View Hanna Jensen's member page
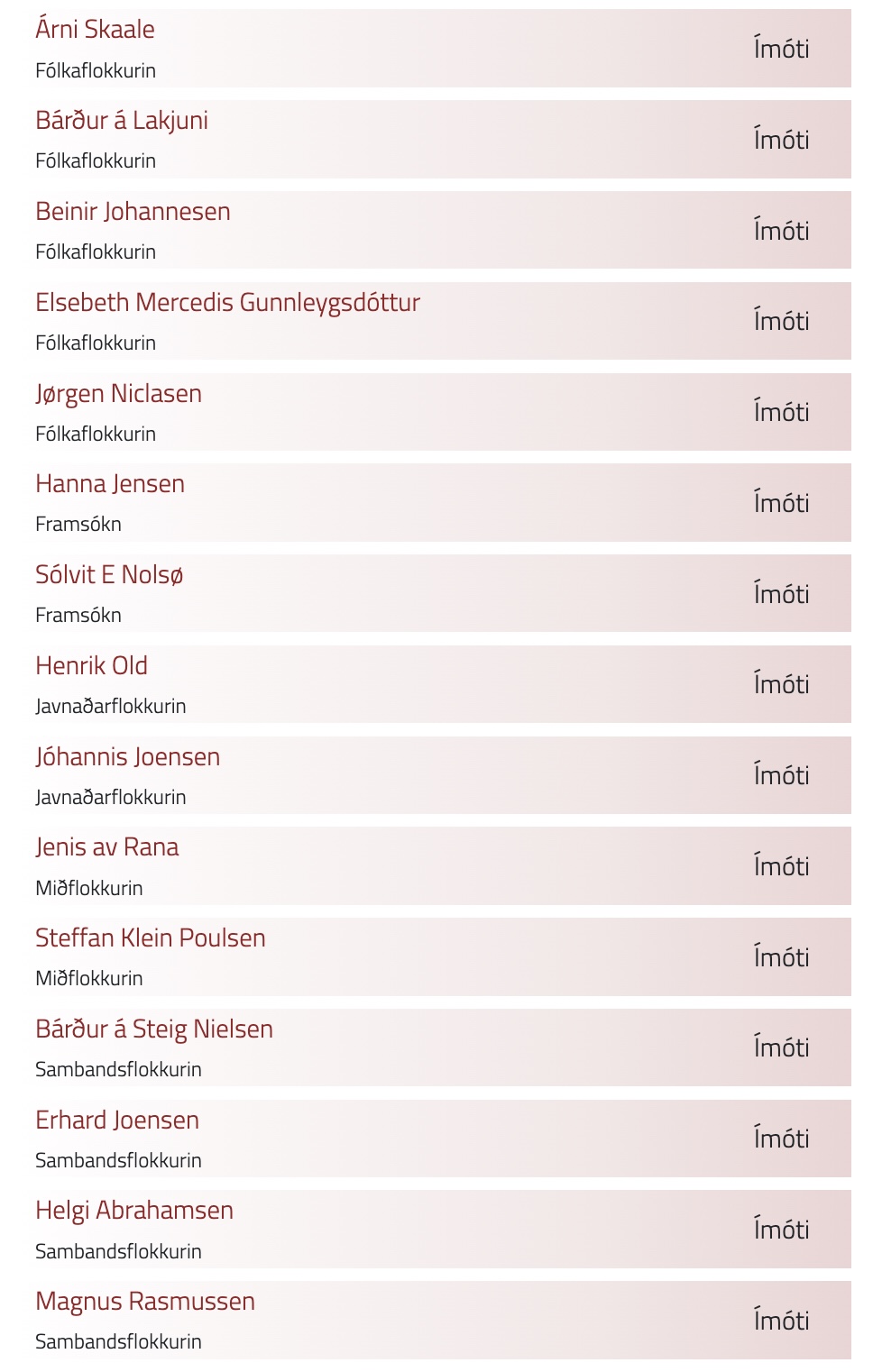The height and width of the screenshot is (1372, 873). pos(110,484)
